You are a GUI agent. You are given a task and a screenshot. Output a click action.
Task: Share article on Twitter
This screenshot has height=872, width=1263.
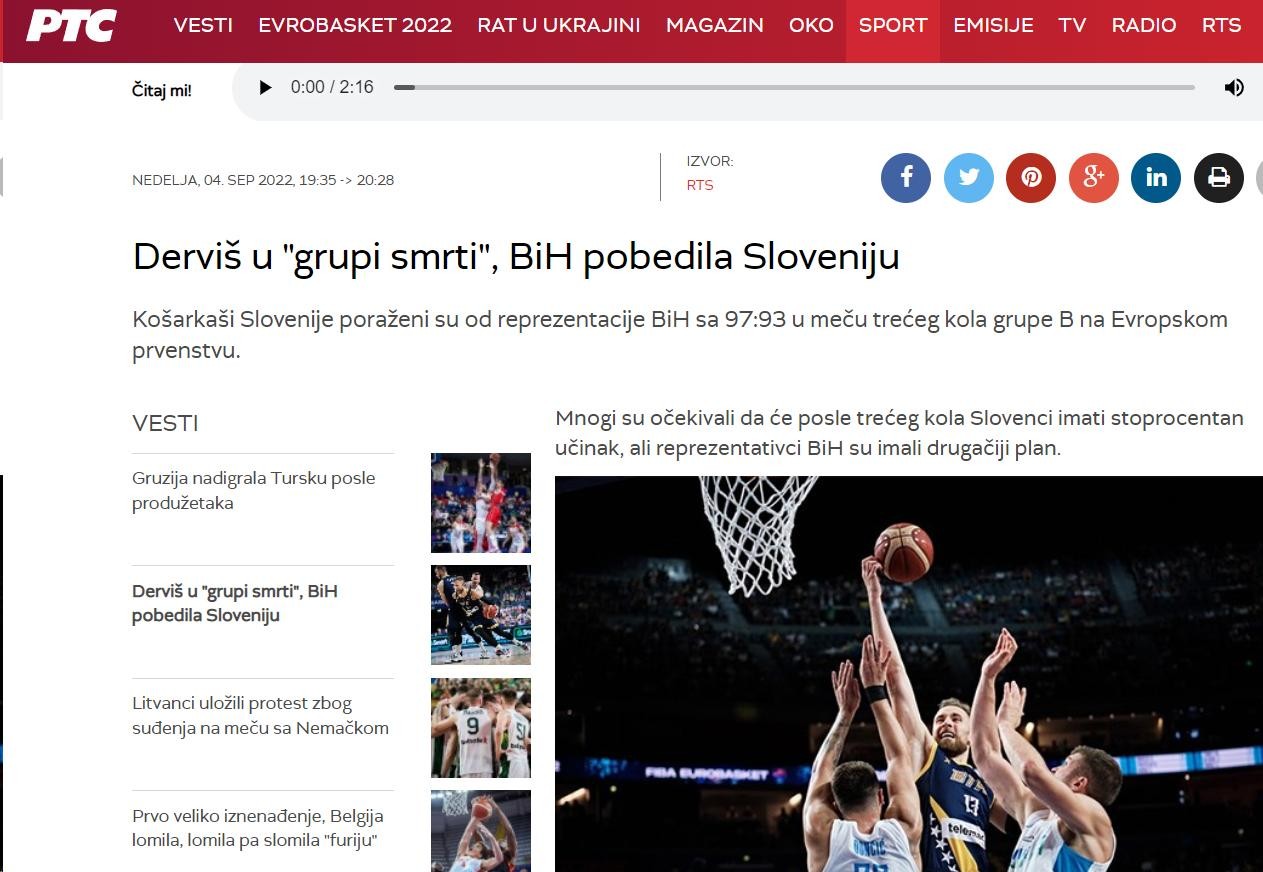pos(969,178)
